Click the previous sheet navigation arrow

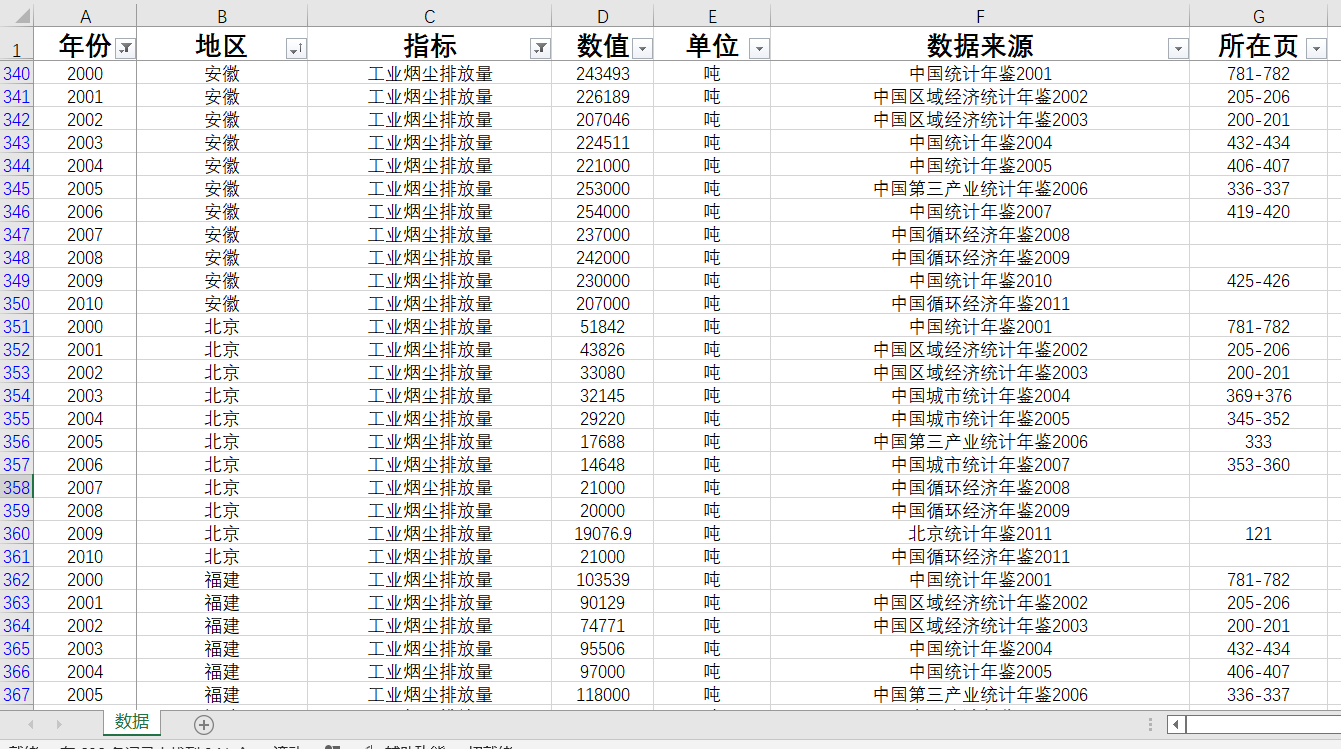coord(31,724)
